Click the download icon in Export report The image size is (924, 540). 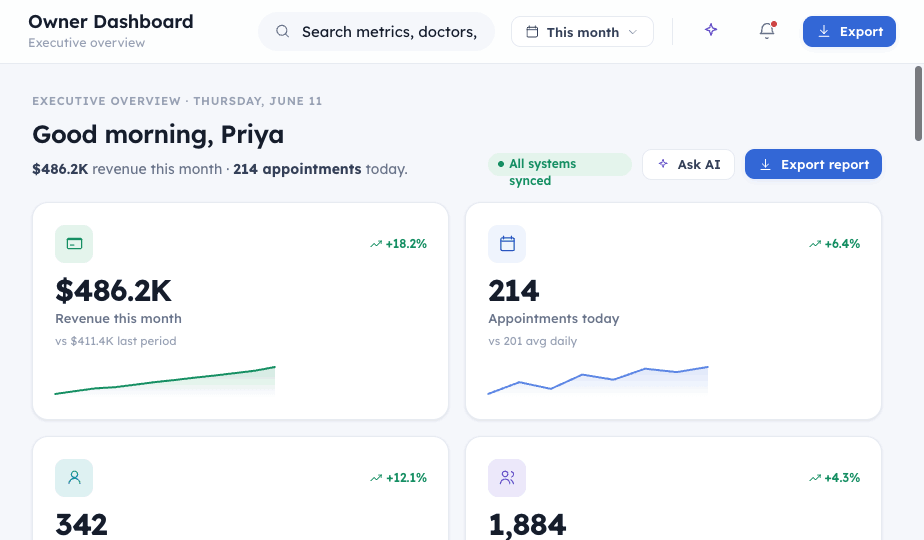point(765,164)
